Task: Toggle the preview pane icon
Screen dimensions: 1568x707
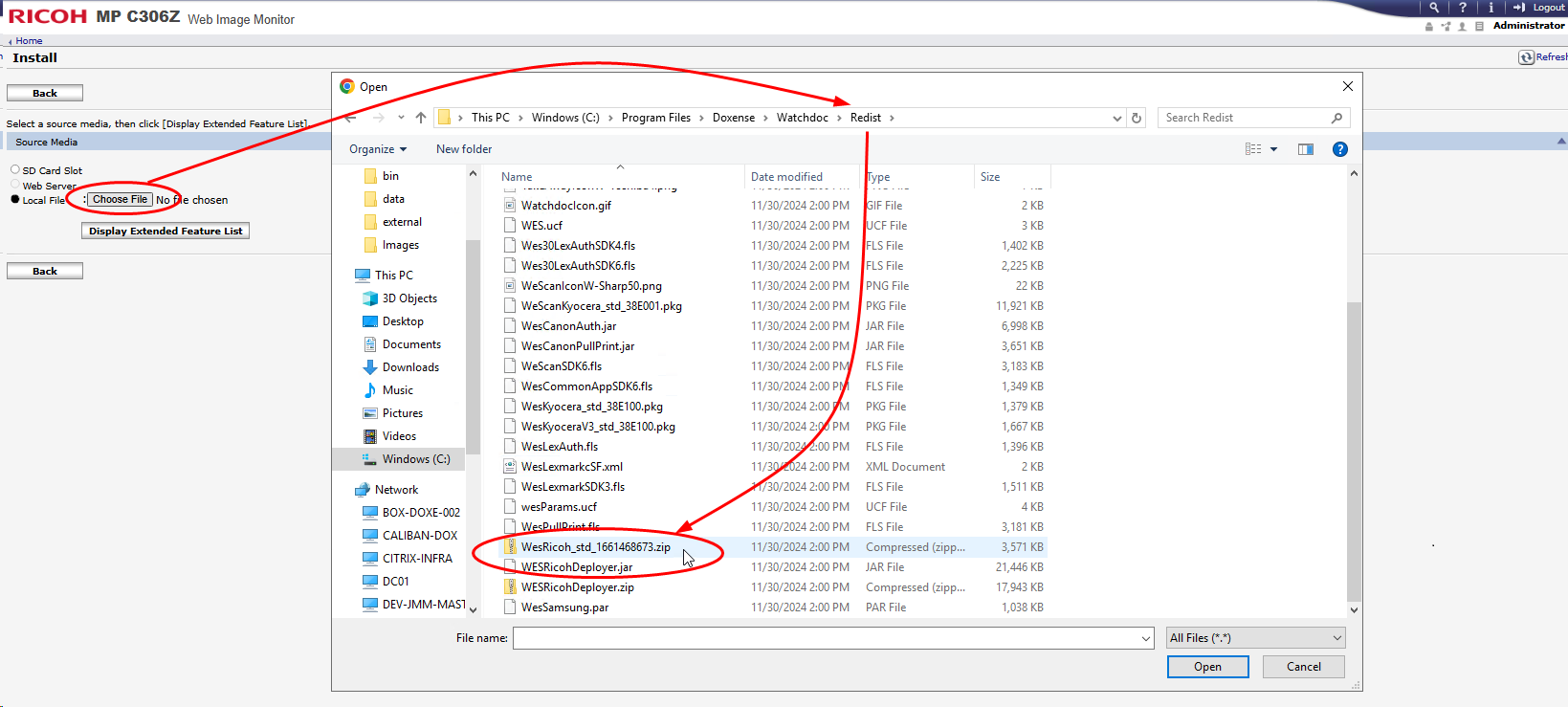Action: click(1306, 149)
